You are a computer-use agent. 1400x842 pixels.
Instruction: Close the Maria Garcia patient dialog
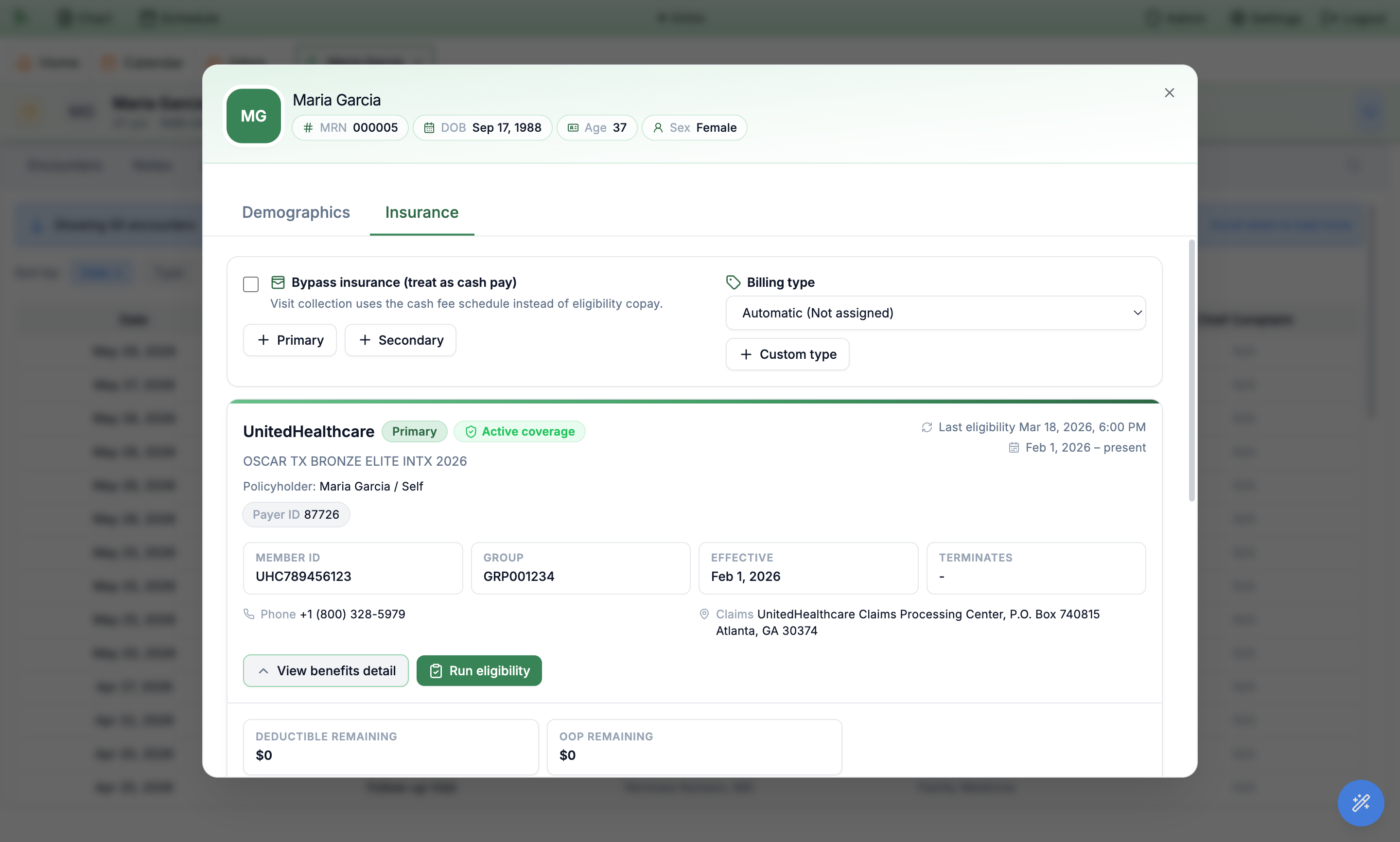[x=1169, y=92]
